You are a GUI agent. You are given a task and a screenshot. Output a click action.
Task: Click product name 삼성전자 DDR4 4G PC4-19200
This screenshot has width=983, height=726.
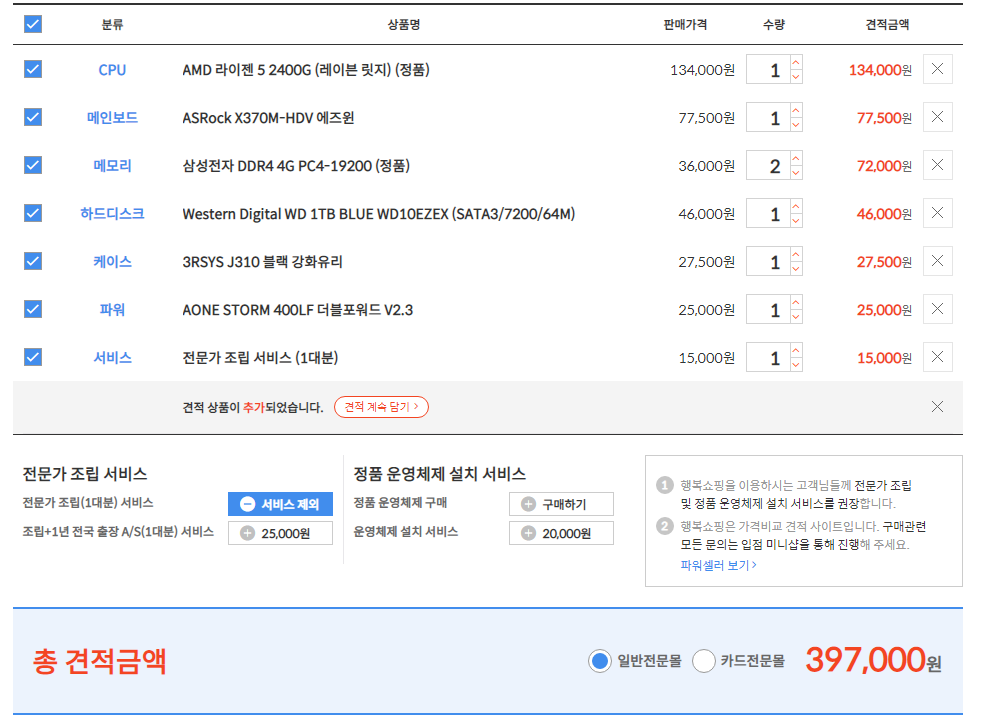pos(296,166)
